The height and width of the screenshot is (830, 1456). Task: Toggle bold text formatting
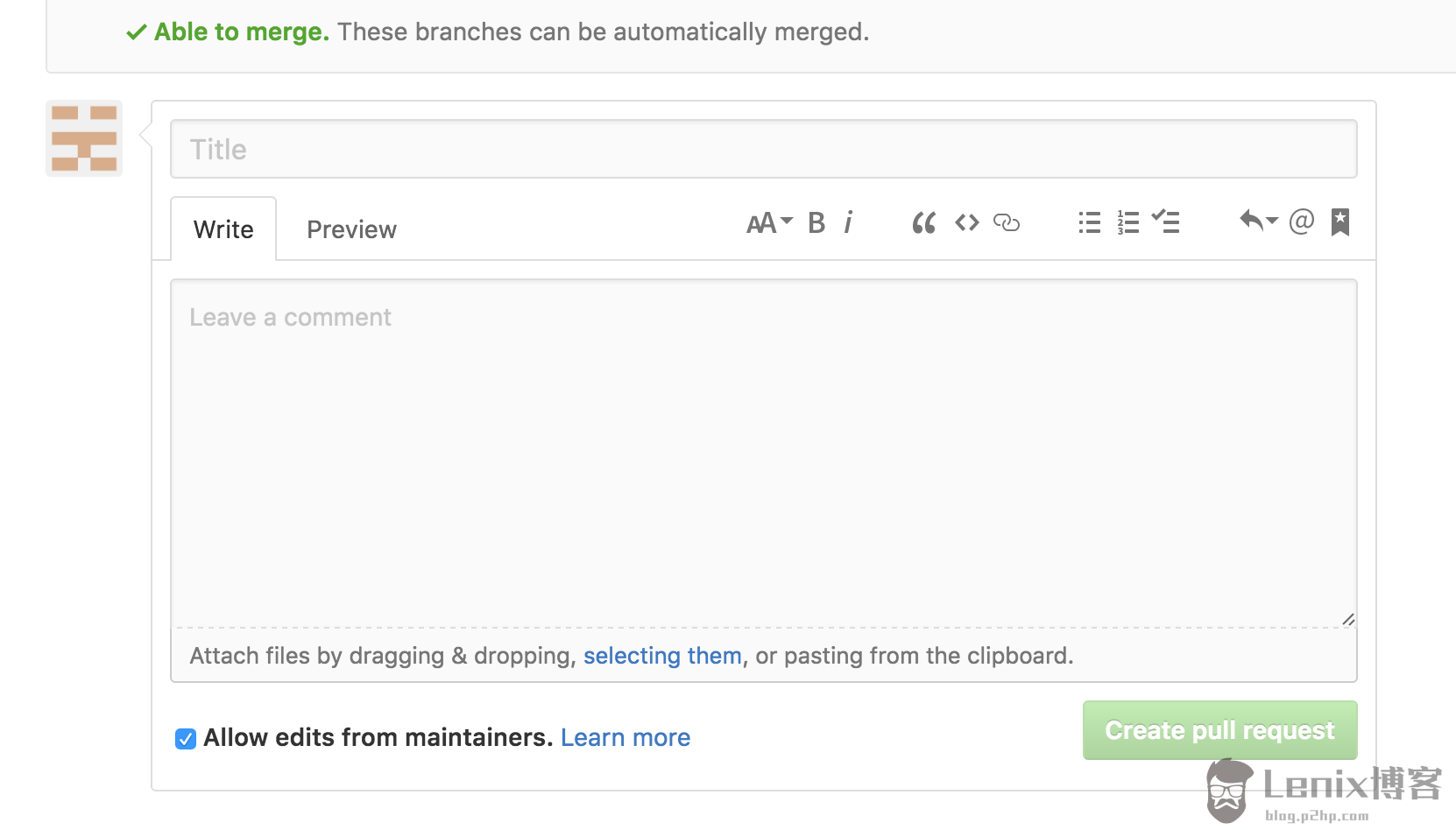tap(816, 223)
